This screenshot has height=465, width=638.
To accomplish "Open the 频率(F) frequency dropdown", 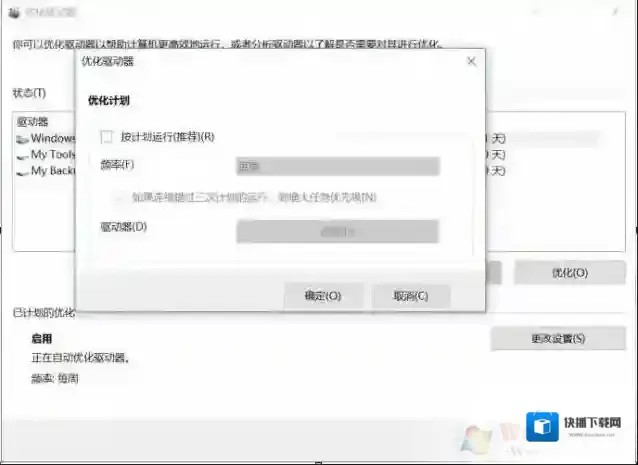I will tap(337, 166).
